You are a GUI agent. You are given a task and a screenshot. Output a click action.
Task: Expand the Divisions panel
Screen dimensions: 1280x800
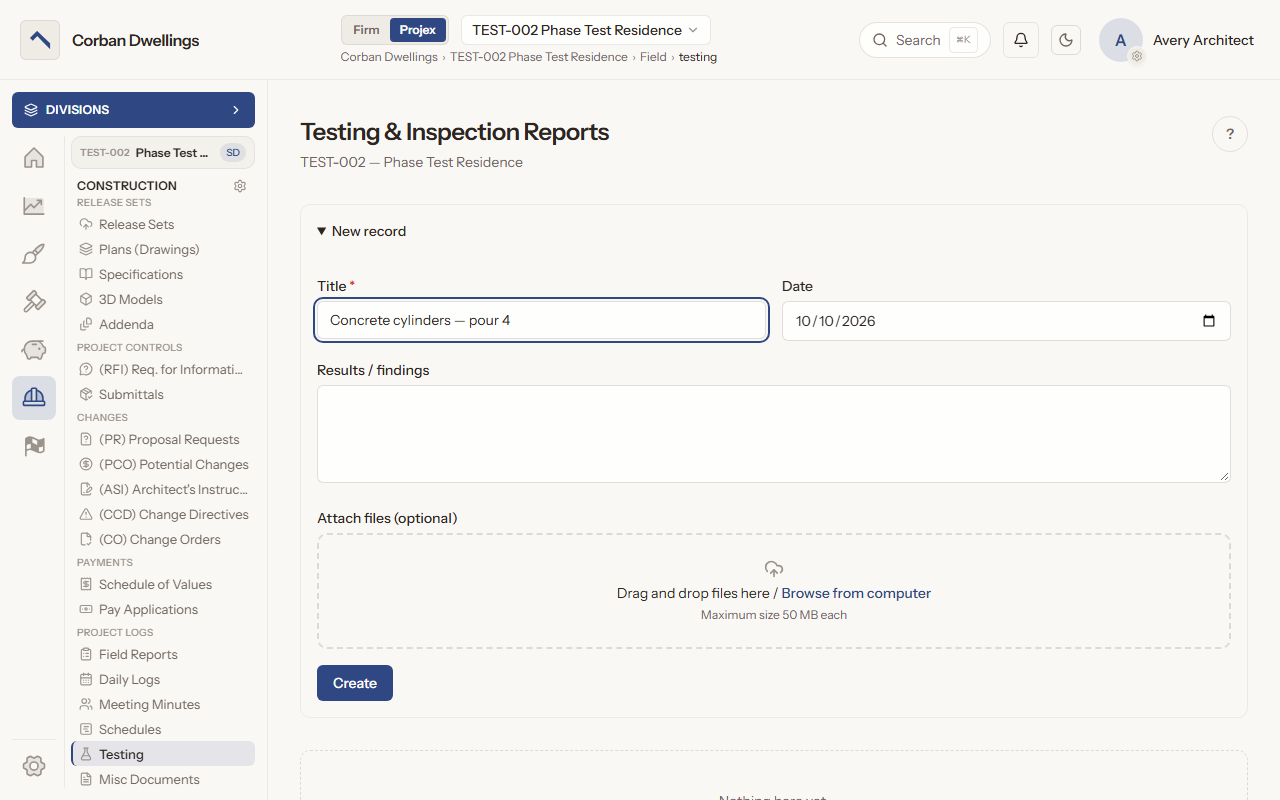coord(133,110)
